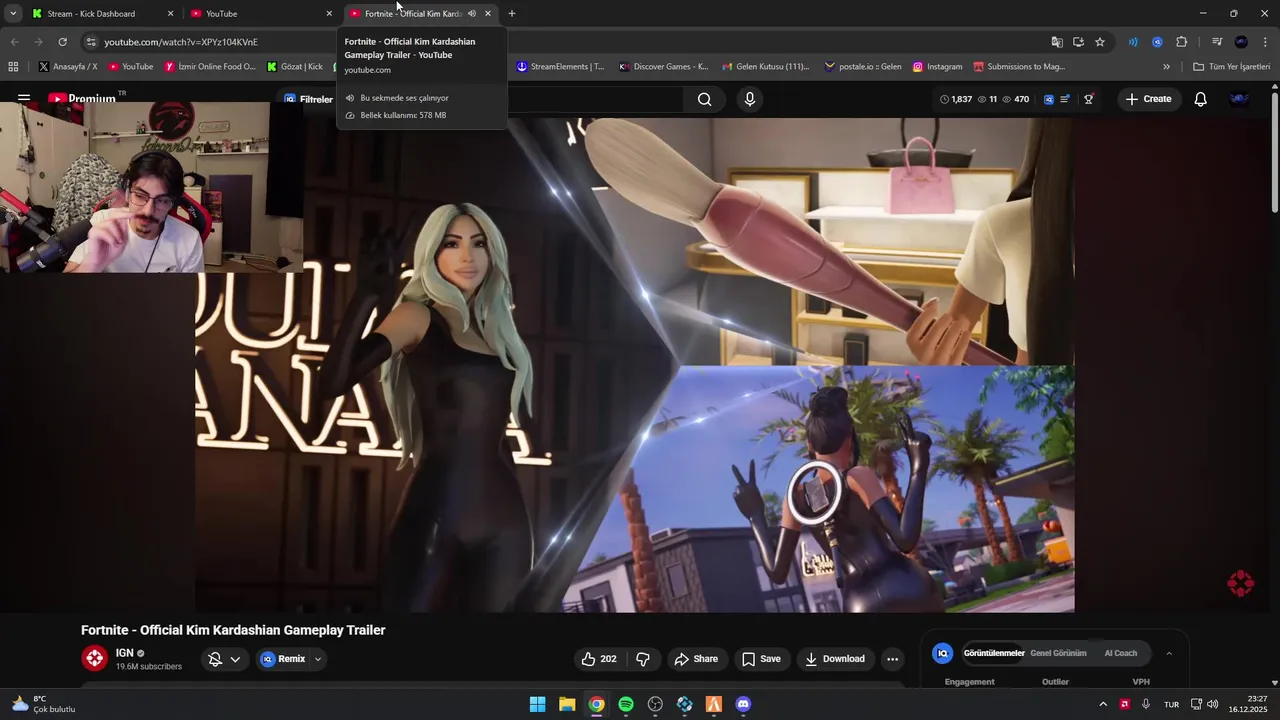Click the YouTube search field

595,99
